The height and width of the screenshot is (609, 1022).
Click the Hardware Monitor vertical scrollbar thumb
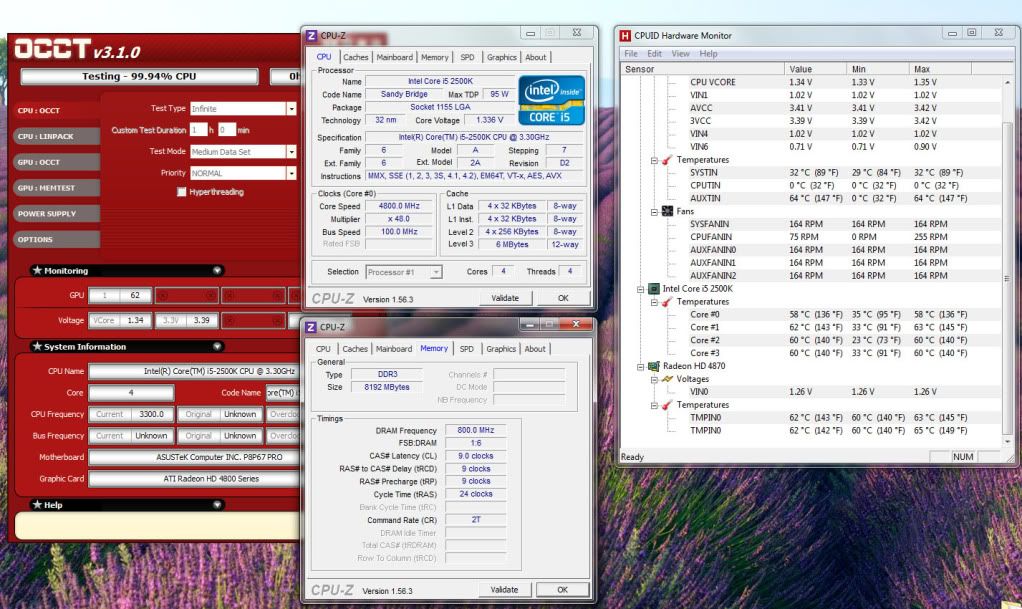pyautogui.click(x=1008, y=278)
